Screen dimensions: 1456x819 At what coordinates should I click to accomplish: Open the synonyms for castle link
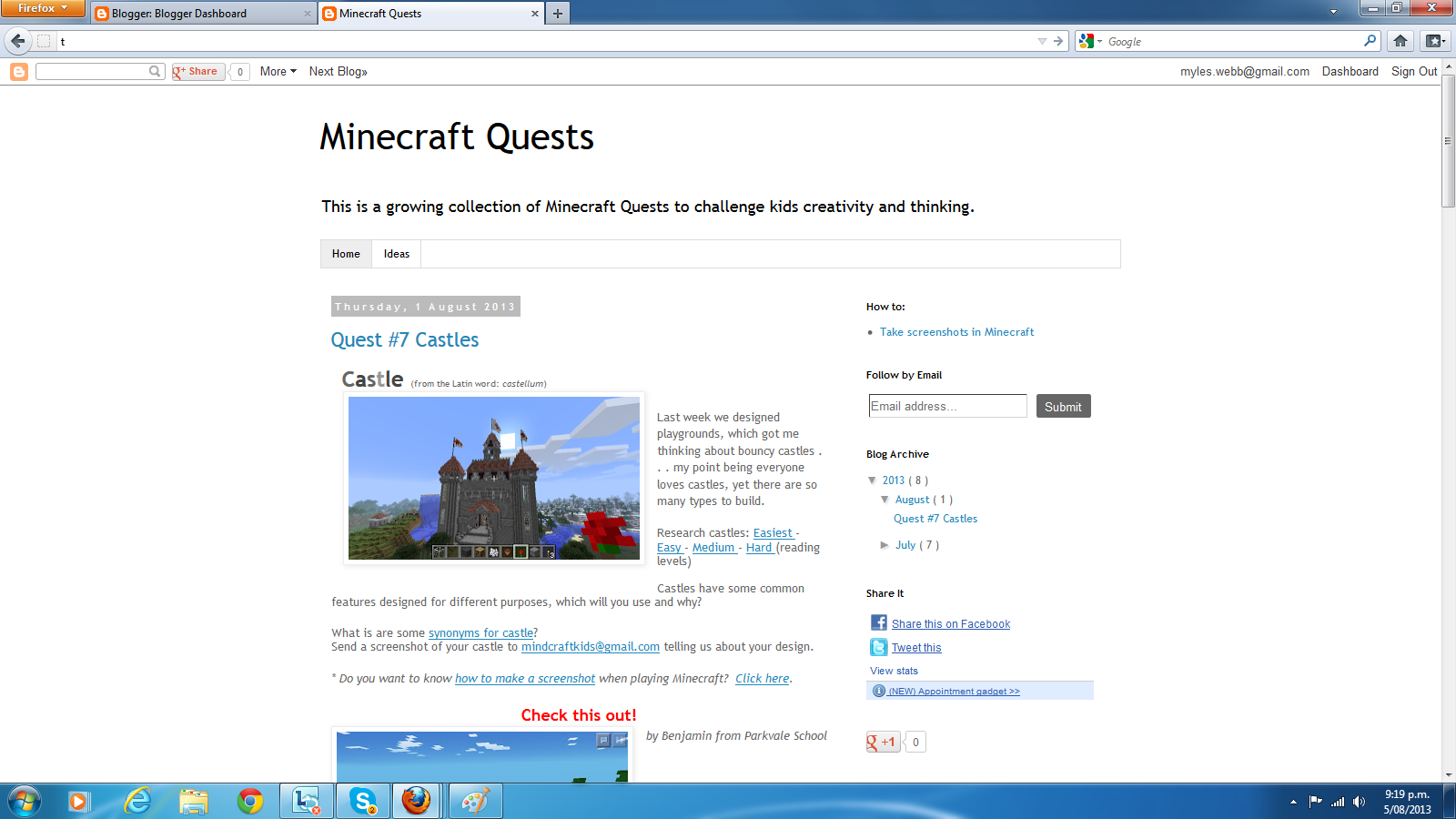tap(481, 633)
